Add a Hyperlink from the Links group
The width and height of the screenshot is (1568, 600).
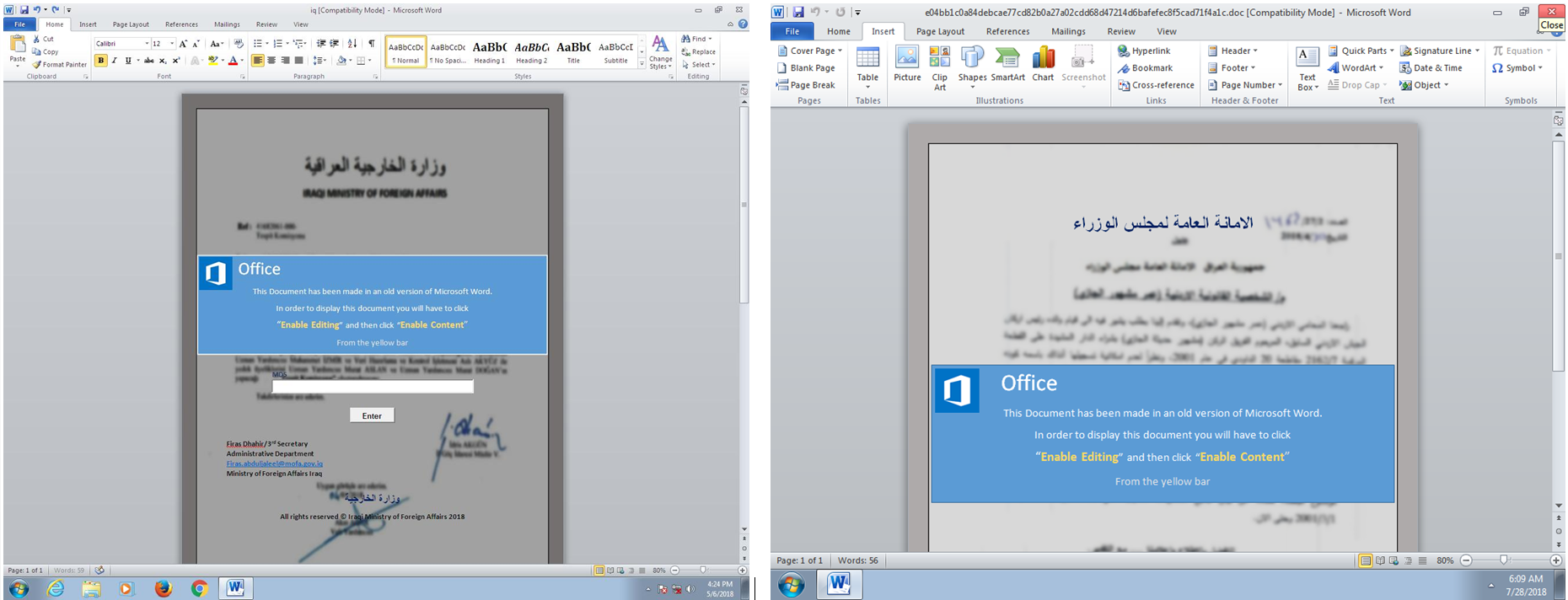tap(1144, 51)
